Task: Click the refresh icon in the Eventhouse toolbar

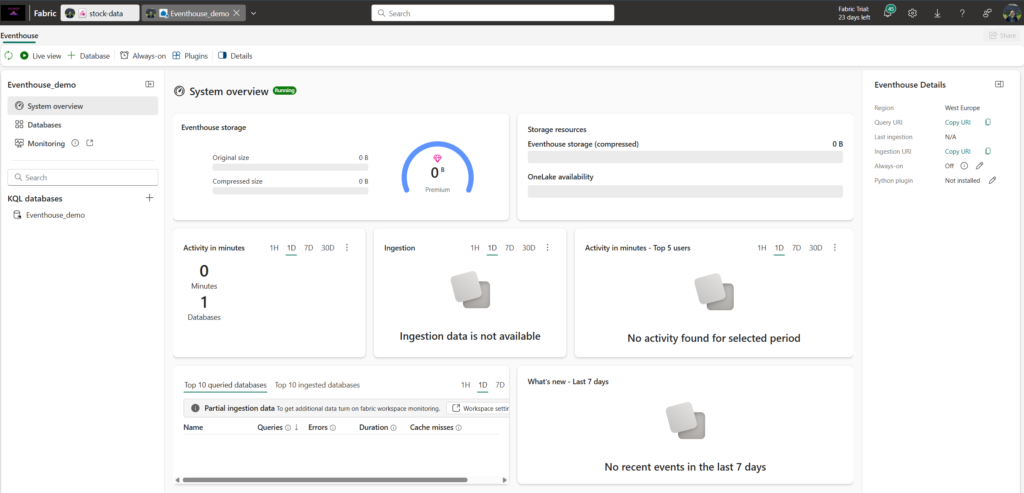Action: tap(9, 55)
